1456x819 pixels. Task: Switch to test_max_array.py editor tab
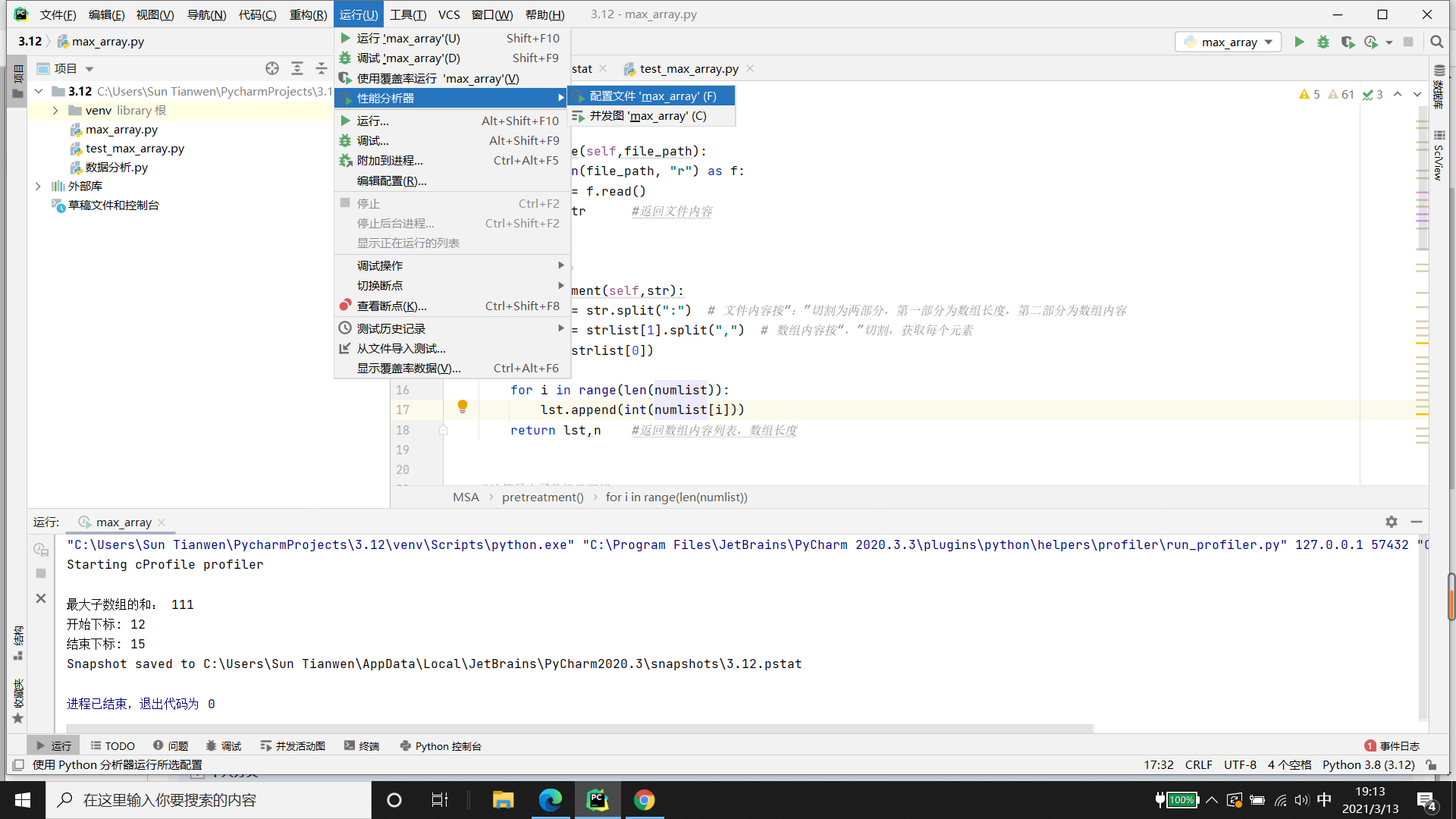pos(689,69)
